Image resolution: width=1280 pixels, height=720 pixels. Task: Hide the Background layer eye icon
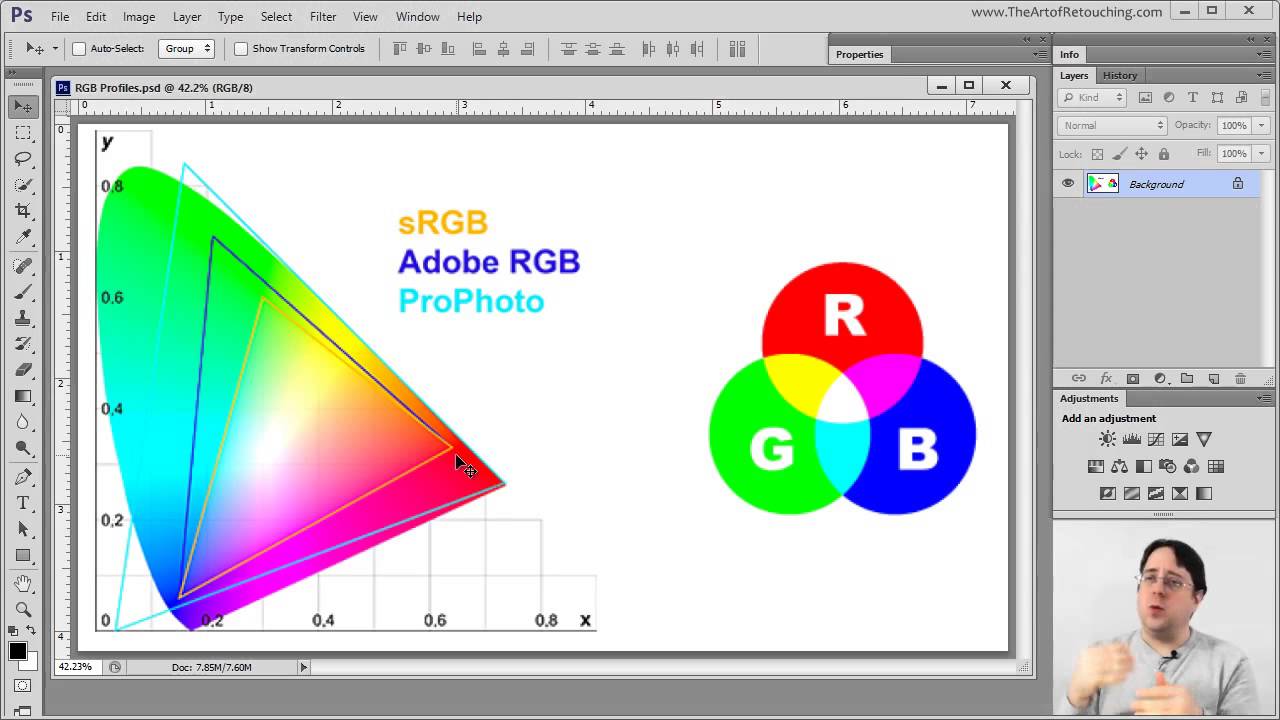click(x=1068, y=184)
